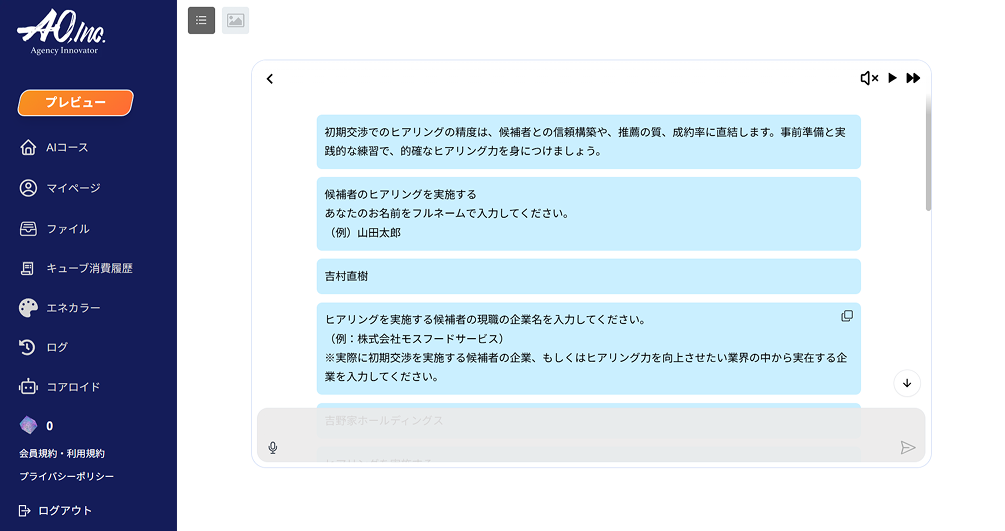Click ログアウト to sign out
The height and width of the screenshot is (531, 1005).
(x=64, y=511)
